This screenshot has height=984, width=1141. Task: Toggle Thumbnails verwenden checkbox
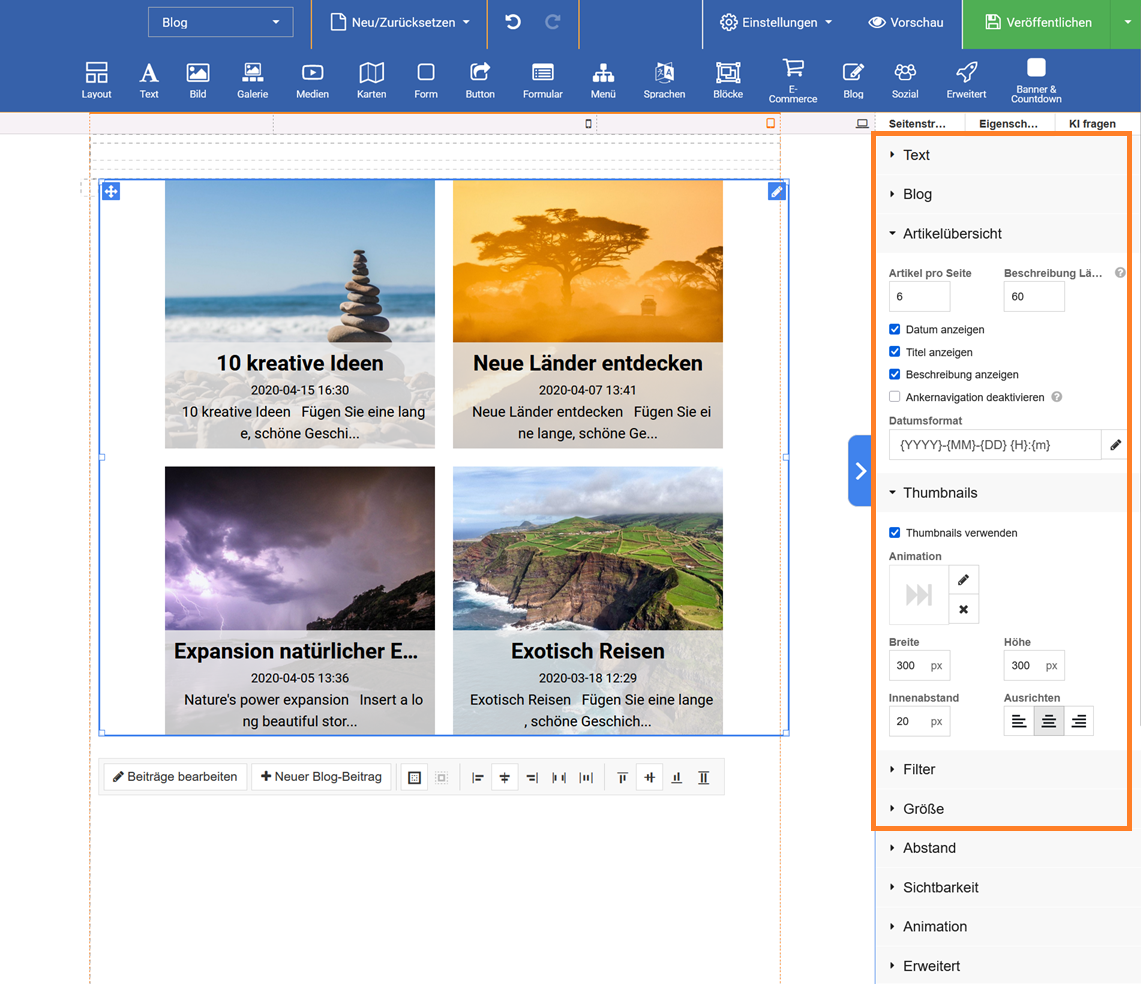[895, 533]
